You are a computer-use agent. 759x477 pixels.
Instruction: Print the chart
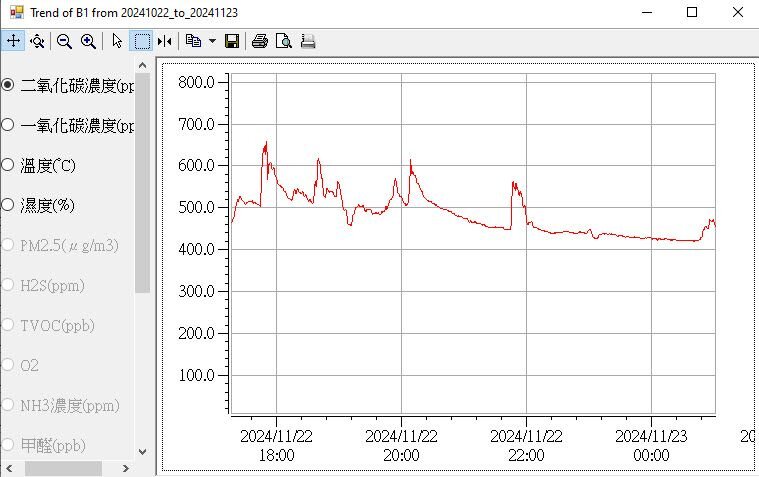[x=260, y=41]
